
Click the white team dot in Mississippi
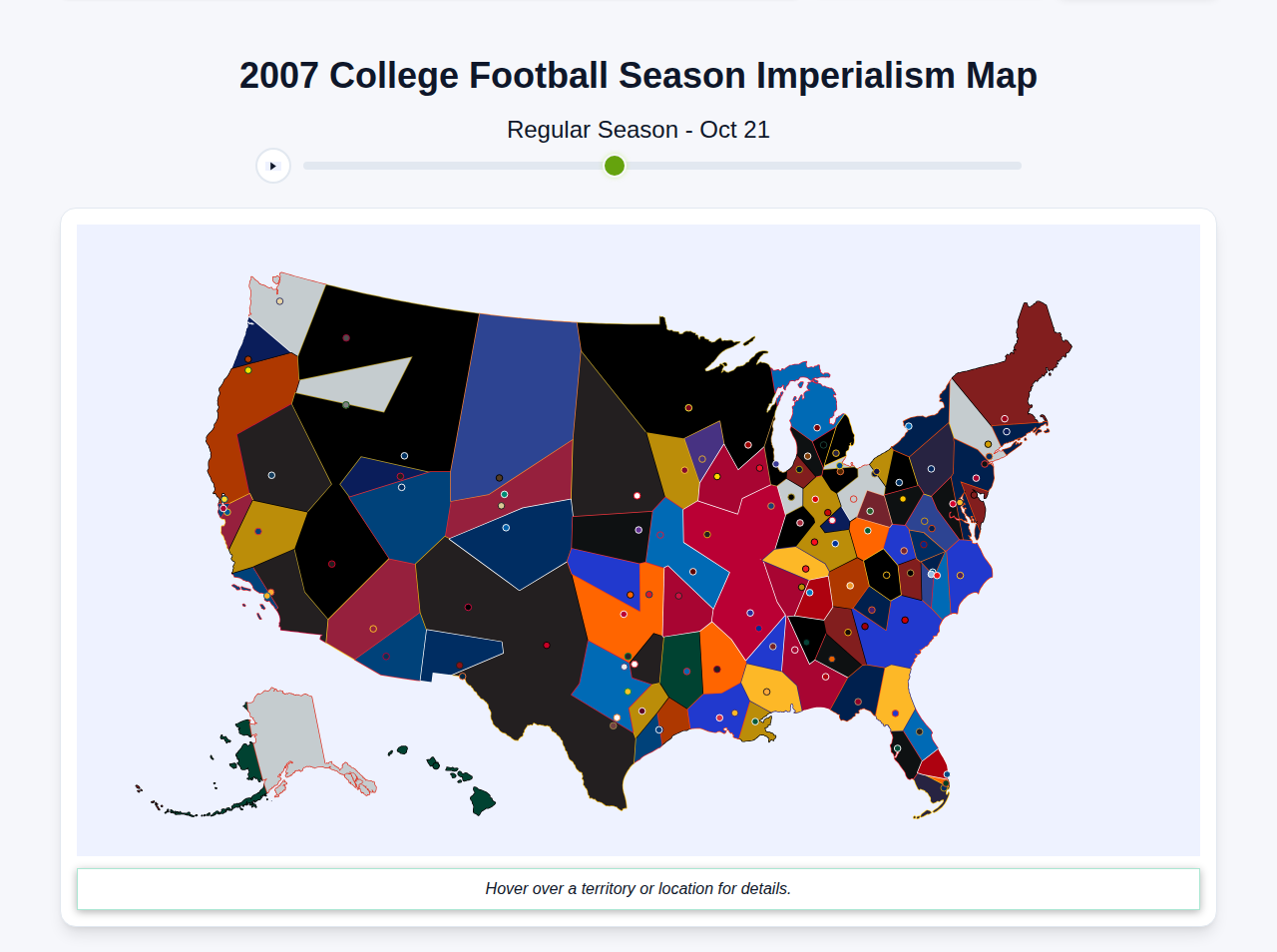[794, 650]
